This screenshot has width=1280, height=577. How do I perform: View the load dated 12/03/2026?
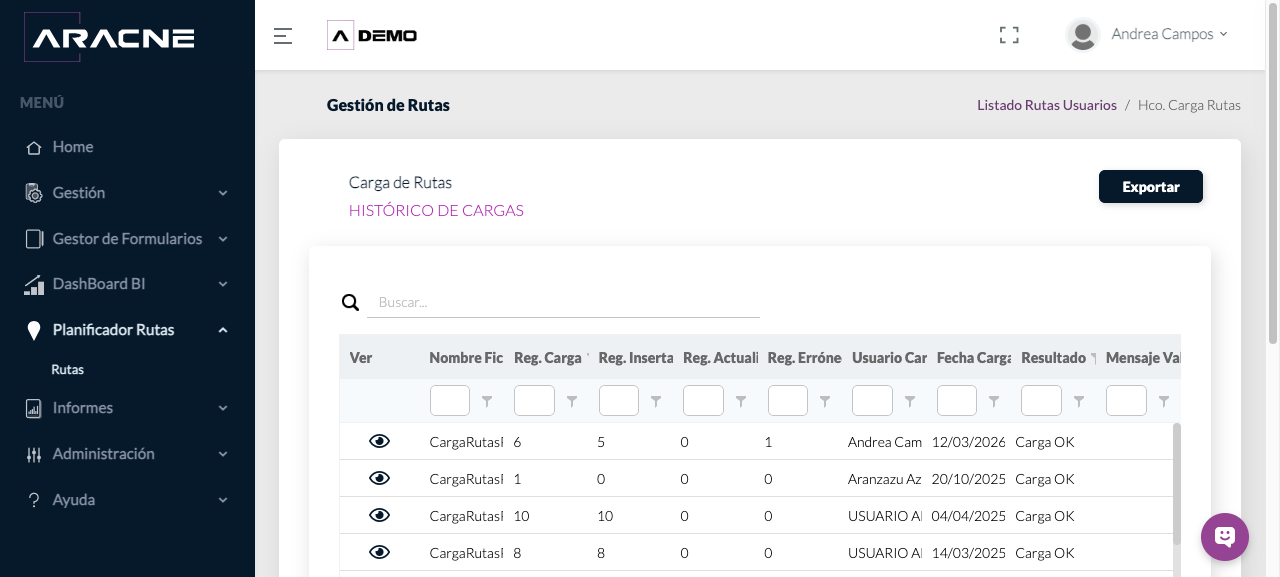click(379, 441)
